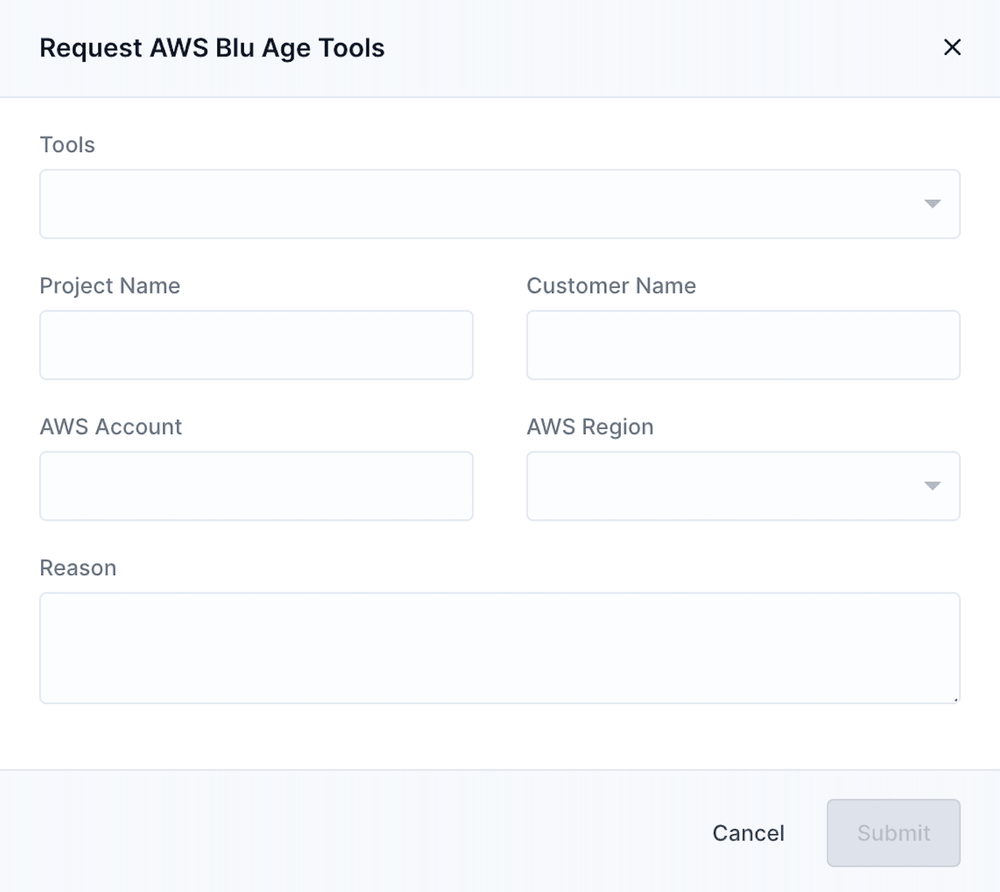Click the AWS Account label

110,427
